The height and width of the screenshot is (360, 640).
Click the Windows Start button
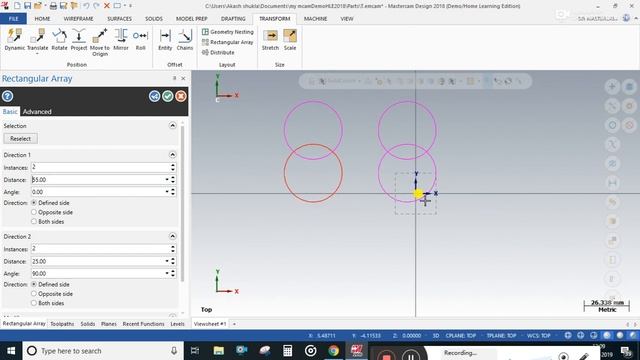[11, 351]
